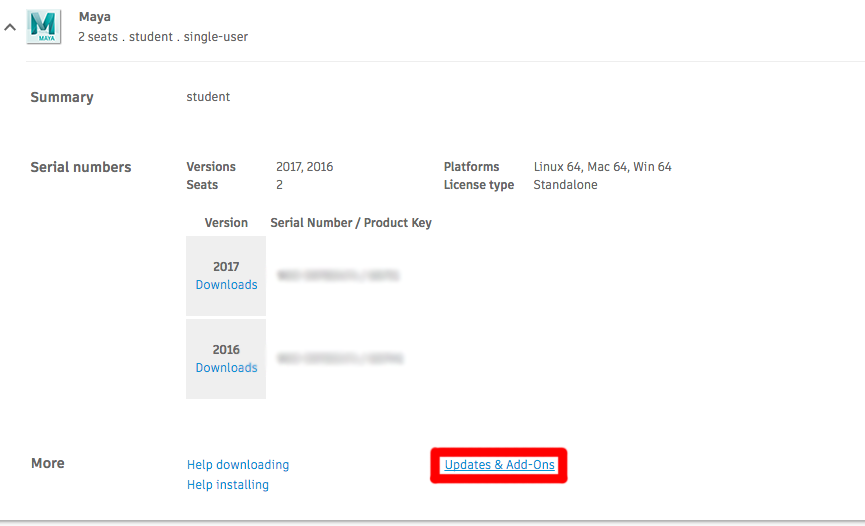Click the 2016 version cell label
Viewport: 865px width, 526px height.
[226, 349]
